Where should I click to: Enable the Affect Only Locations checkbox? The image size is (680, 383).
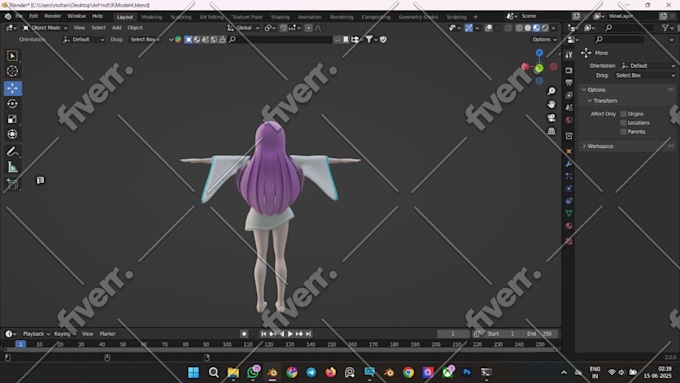pyautogui.click(x=623, y=123)
